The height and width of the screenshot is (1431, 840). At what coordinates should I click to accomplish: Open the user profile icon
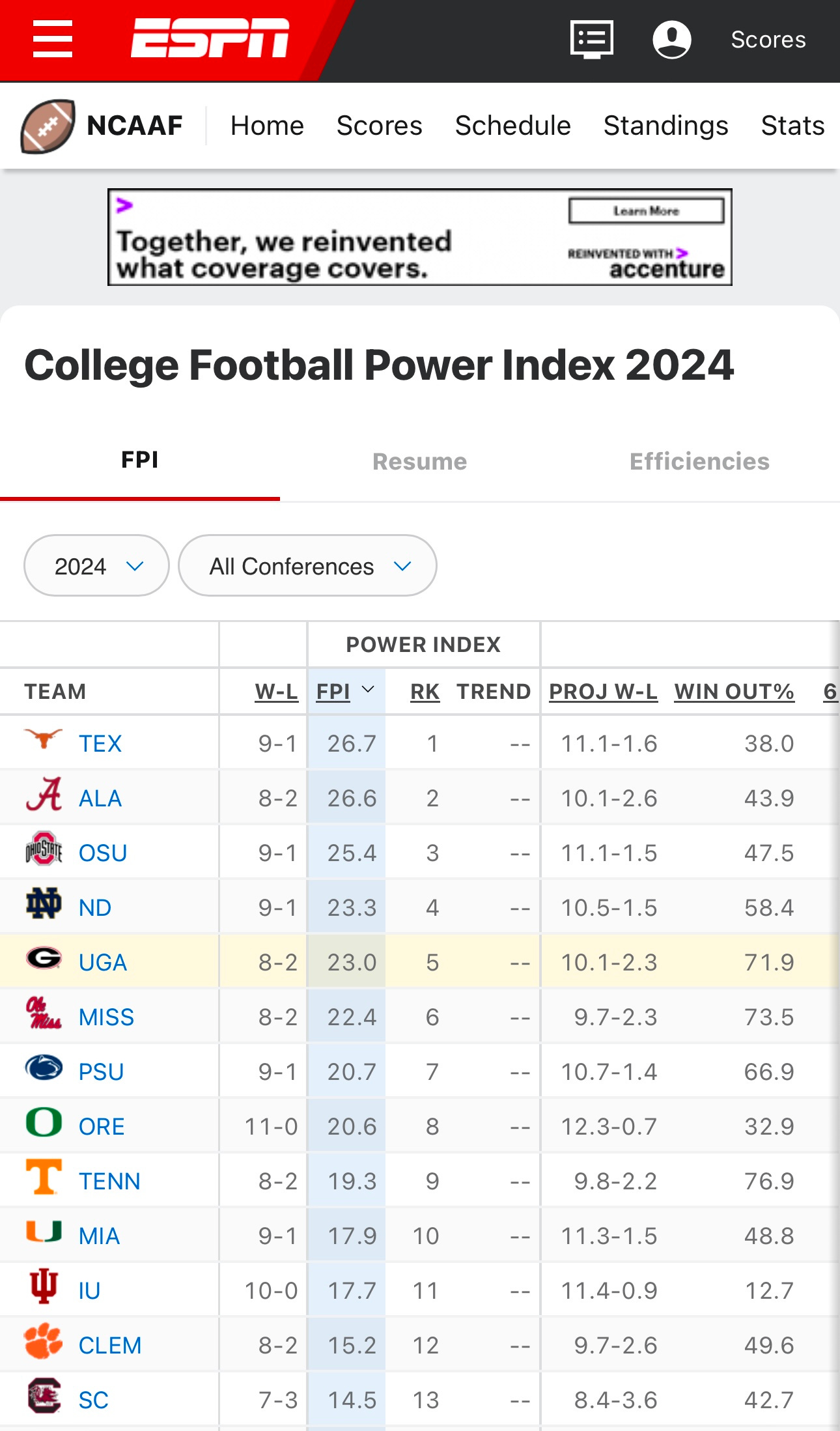(x=671, y=39)
